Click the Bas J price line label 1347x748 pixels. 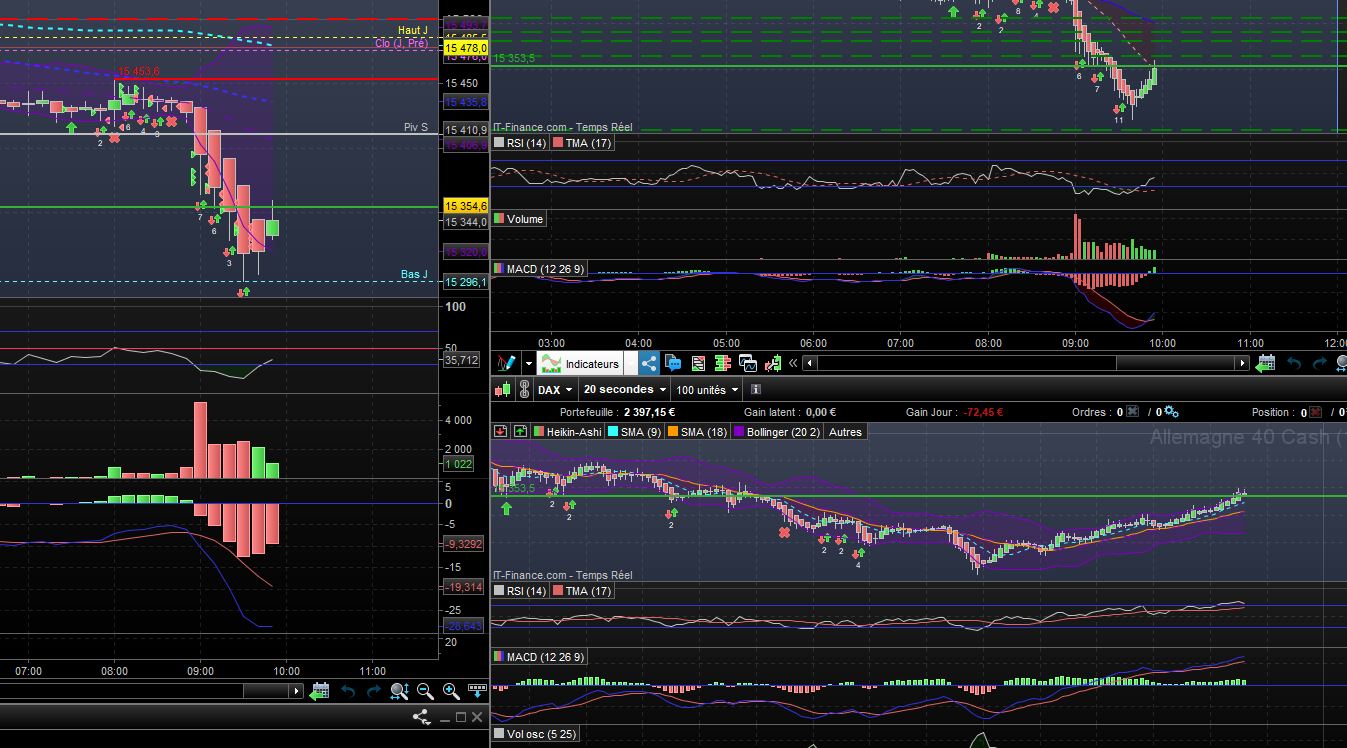coord(415,274)
